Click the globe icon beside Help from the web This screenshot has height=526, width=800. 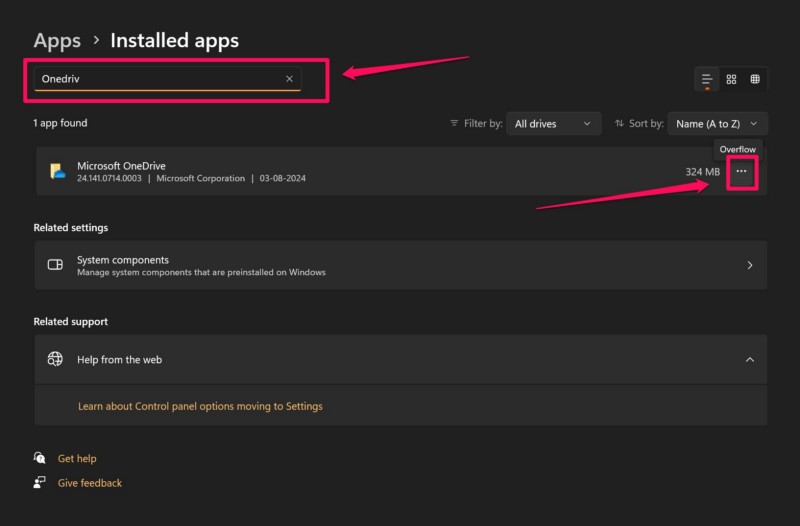point(56,359)
